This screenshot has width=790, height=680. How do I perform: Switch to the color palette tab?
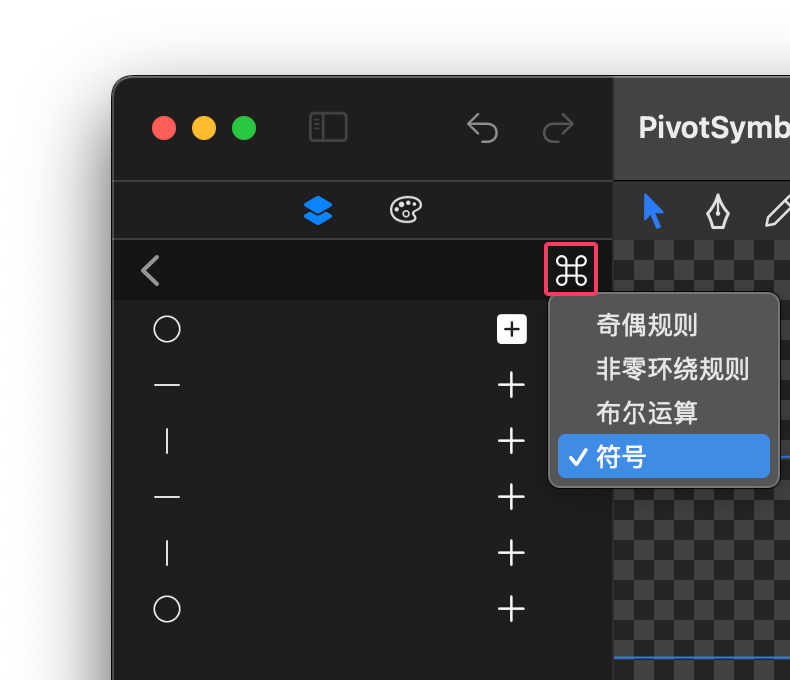pyautogui.click(x=406, y=210)
